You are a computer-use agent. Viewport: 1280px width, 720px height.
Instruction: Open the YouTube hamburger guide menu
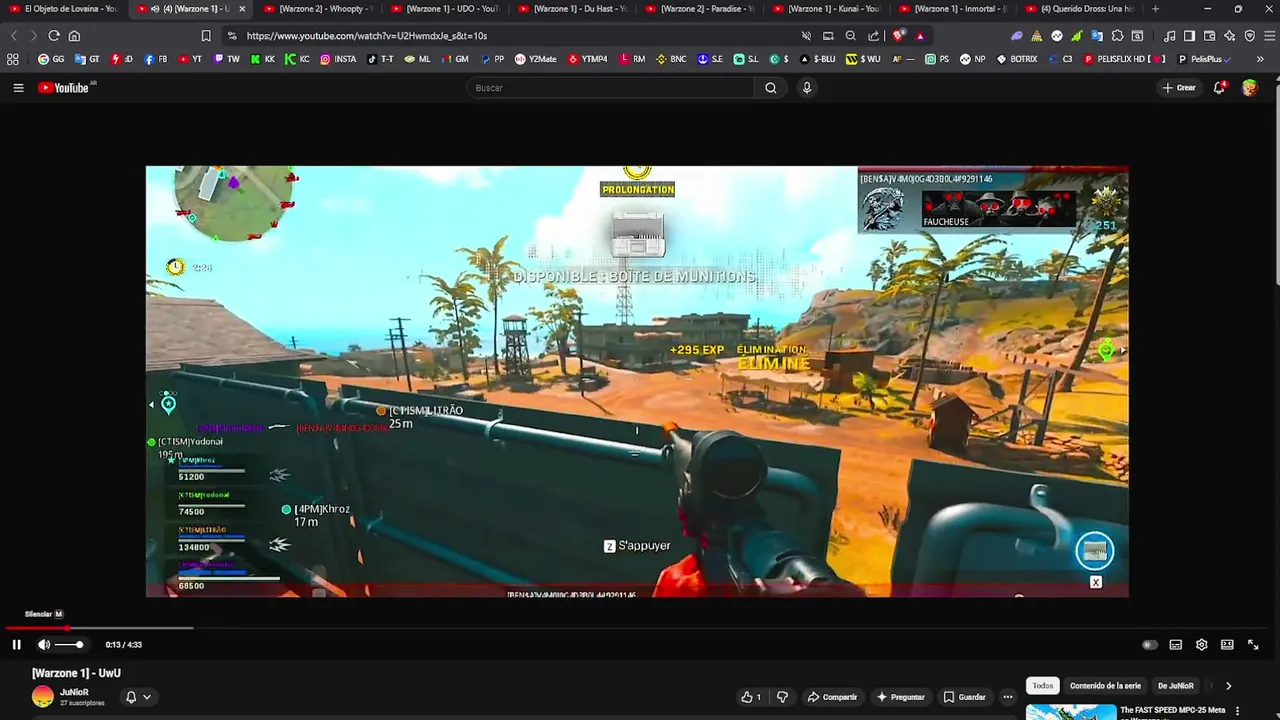tap(18, 88)
